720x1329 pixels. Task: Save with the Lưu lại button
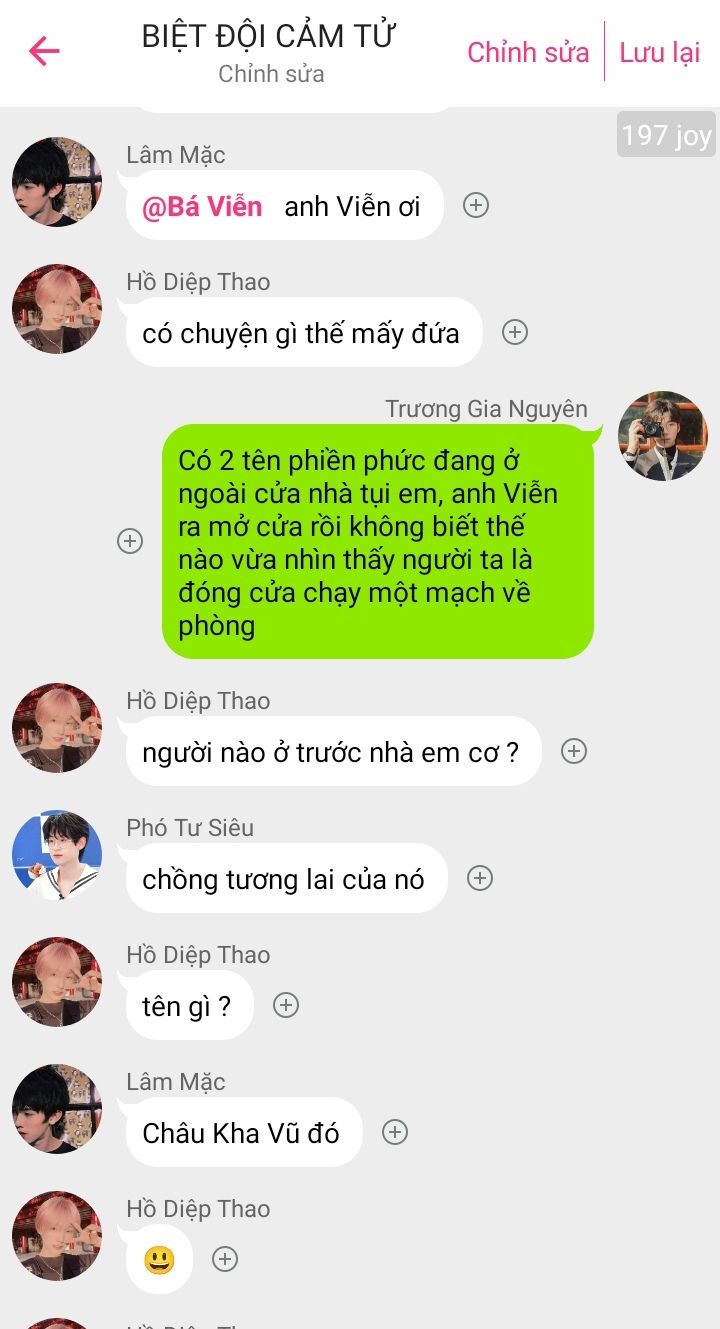[x=660, y=52]
